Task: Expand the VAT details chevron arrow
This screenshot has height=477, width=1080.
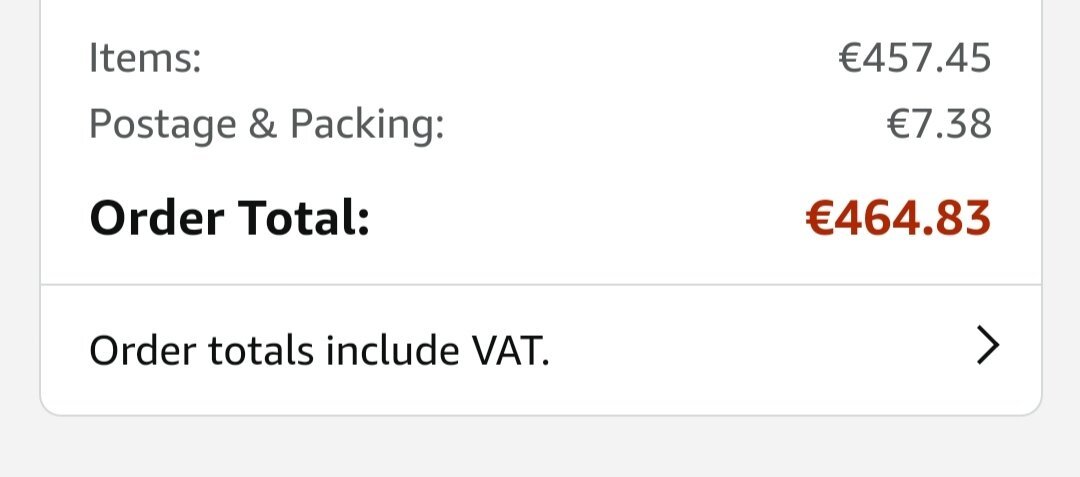Action: click(x=987, y=347)
